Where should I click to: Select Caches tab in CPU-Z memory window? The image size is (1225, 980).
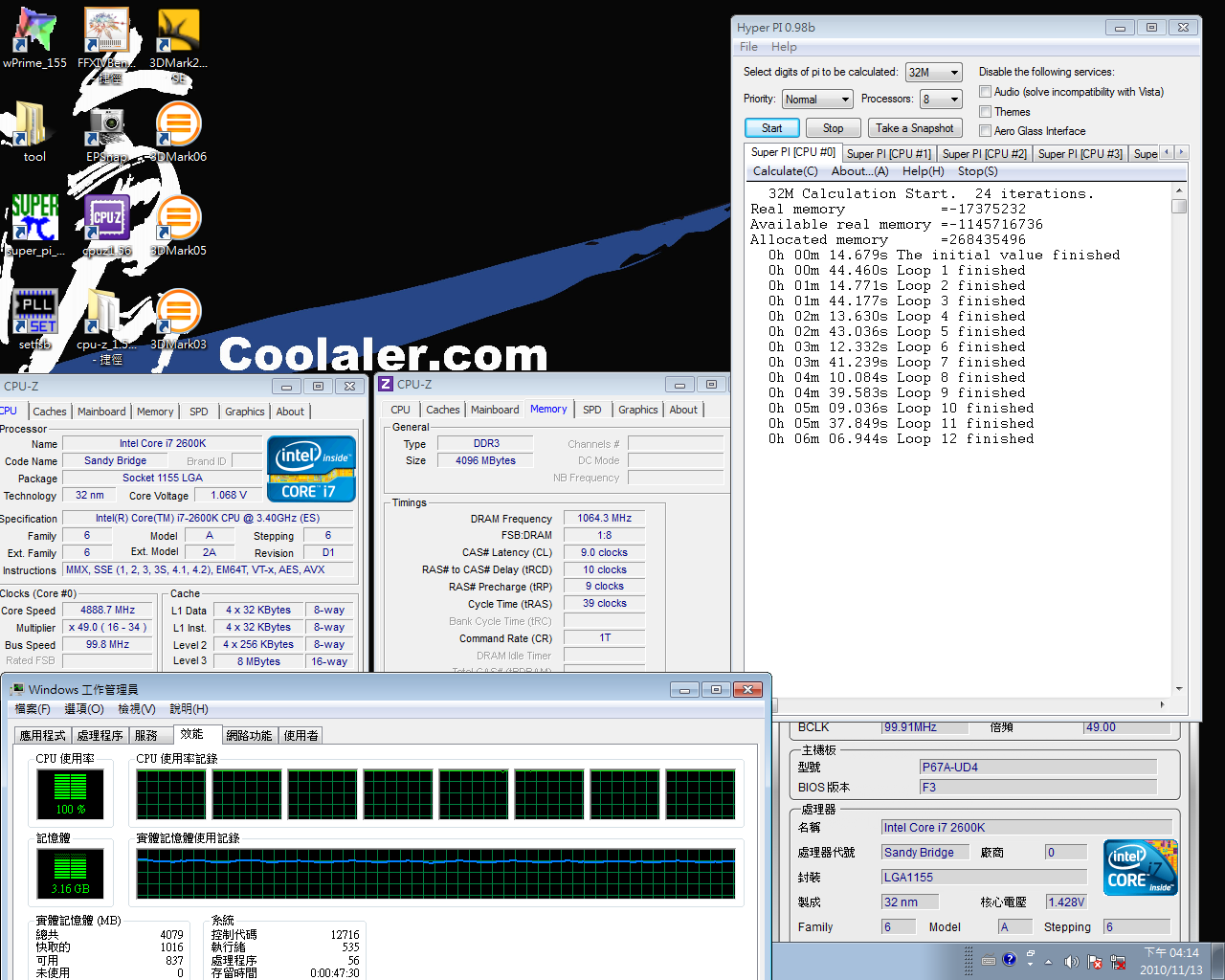tap(443, 410)
